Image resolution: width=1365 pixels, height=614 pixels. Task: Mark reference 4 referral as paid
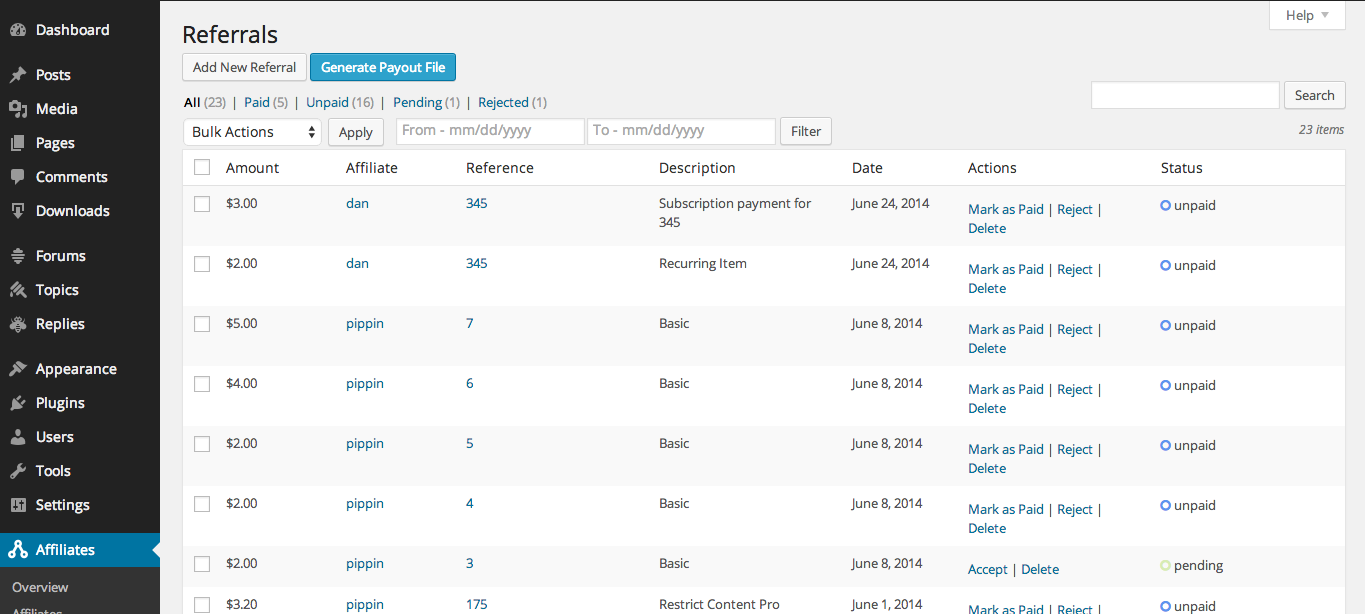coord(1006,509)
